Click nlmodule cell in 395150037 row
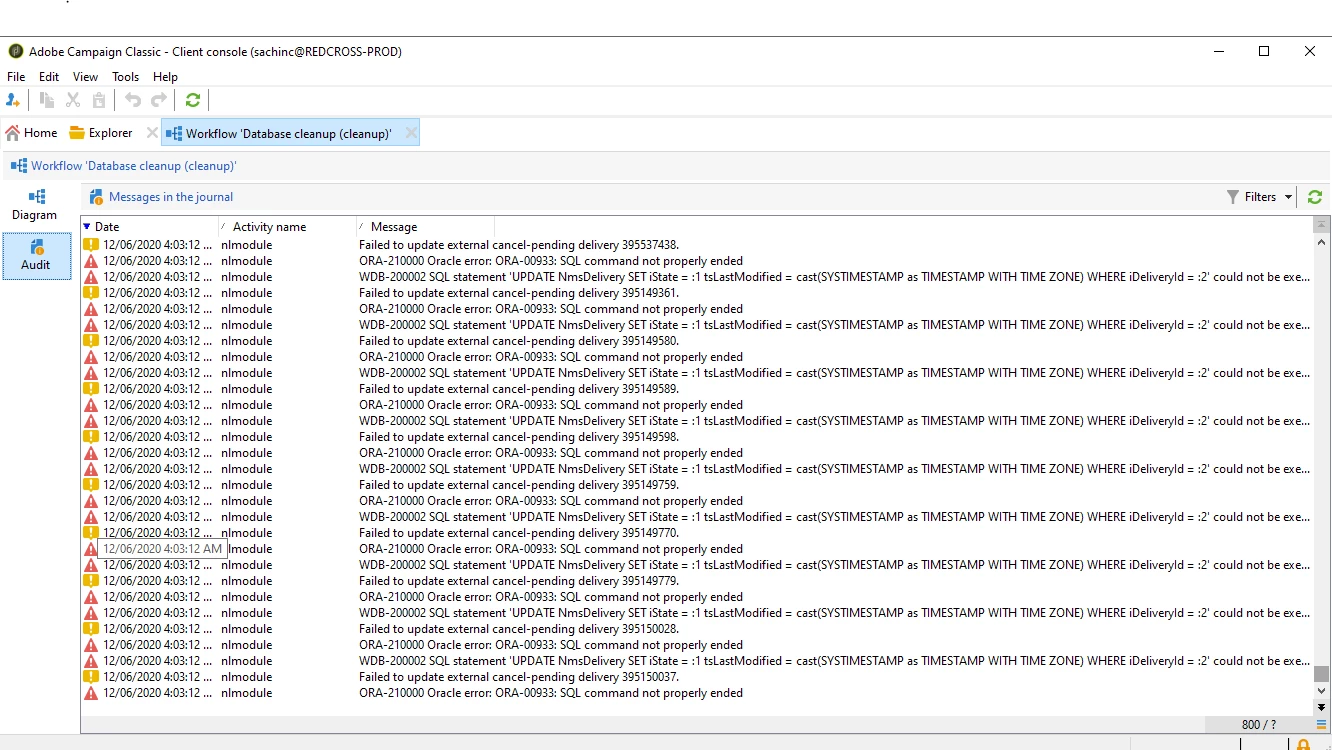 [x=246, y=677]
